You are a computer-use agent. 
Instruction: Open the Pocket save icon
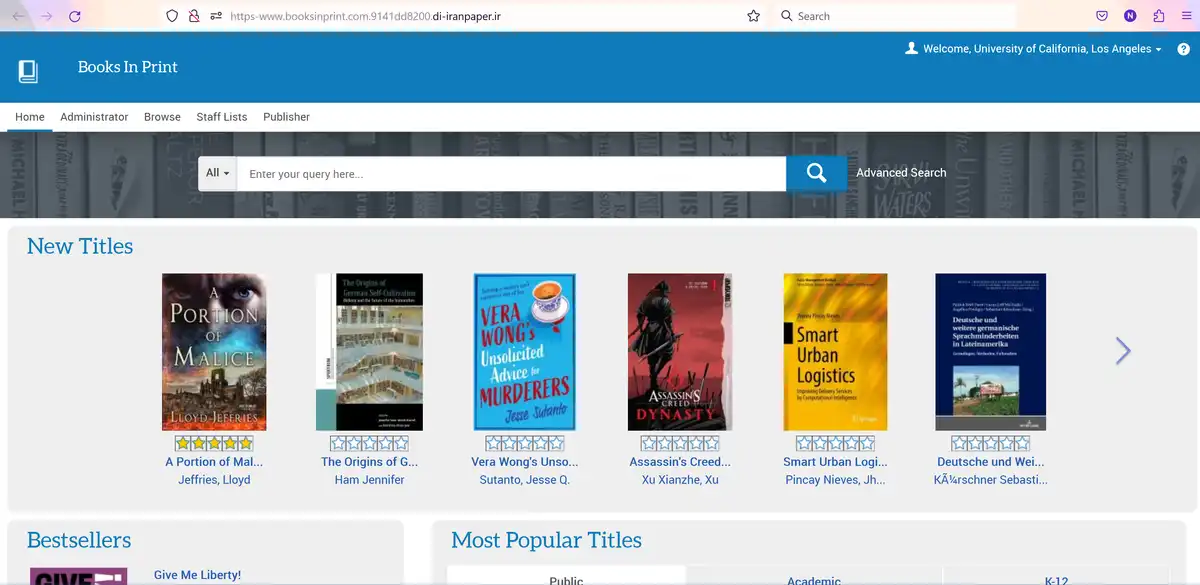pyautogui.click(x=1101, y=16)
